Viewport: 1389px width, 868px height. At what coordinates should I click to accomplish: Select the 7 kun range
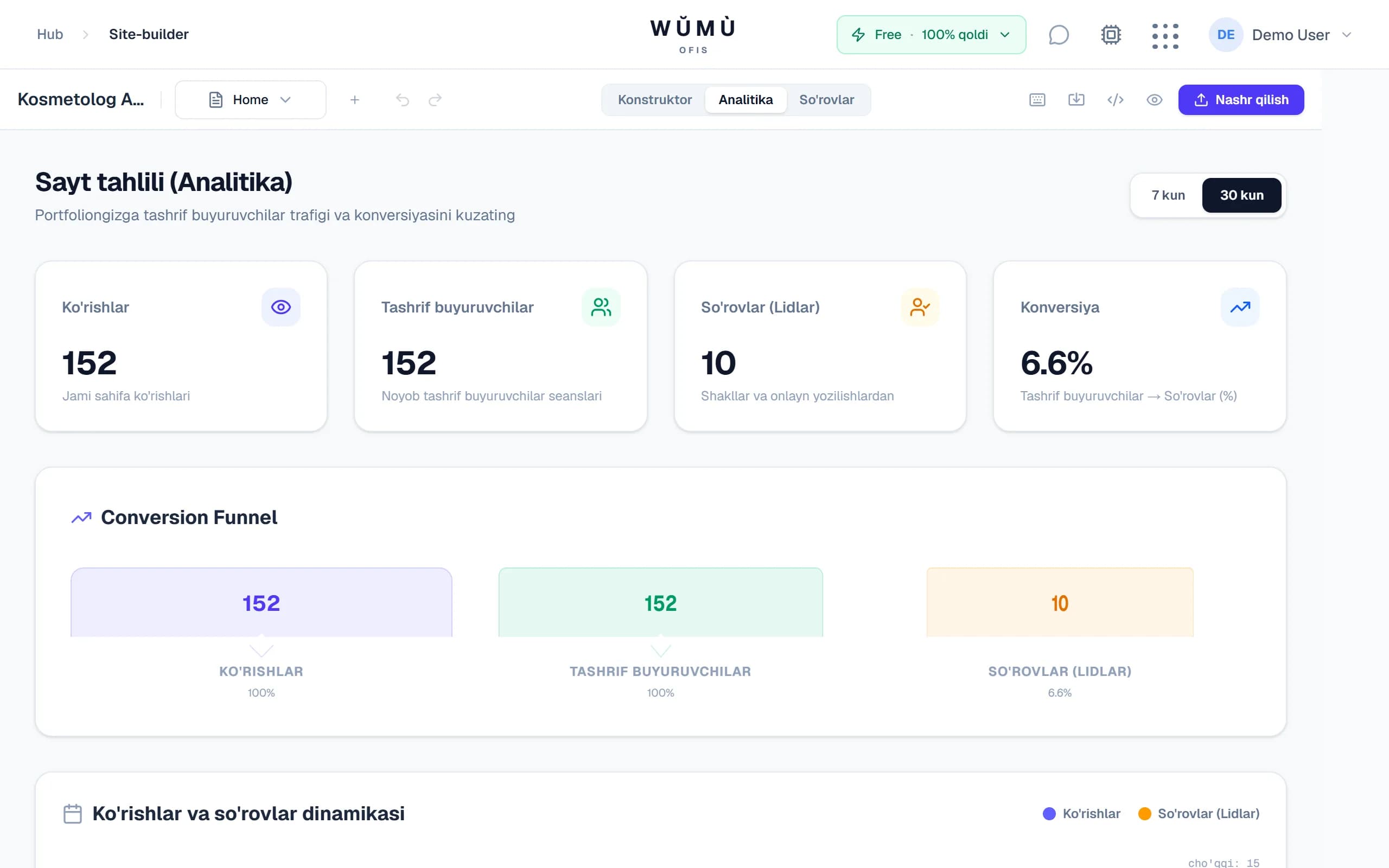pyautogui.click(x=1168, y=195)
